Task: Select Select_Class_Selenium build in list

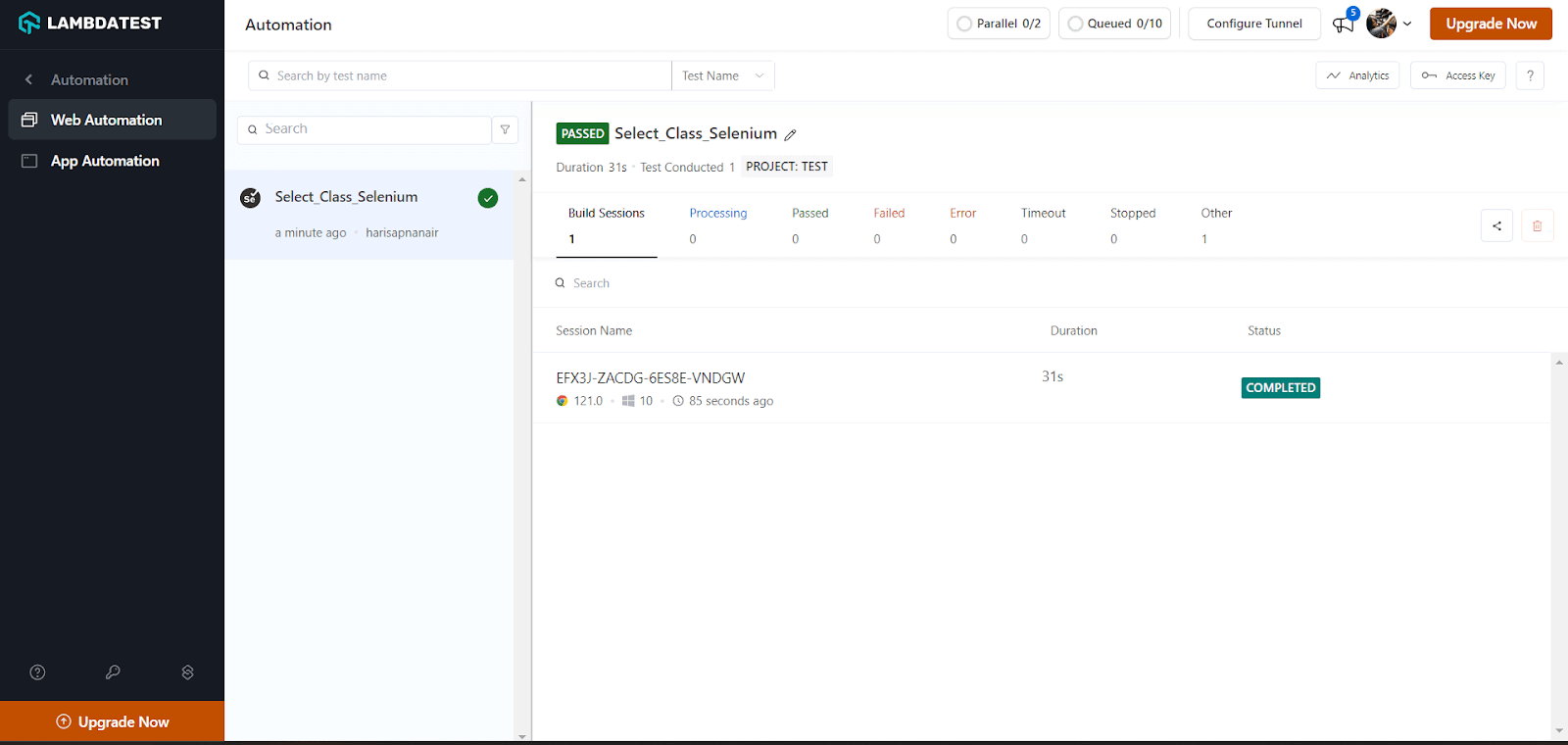Action: (369, 215)
